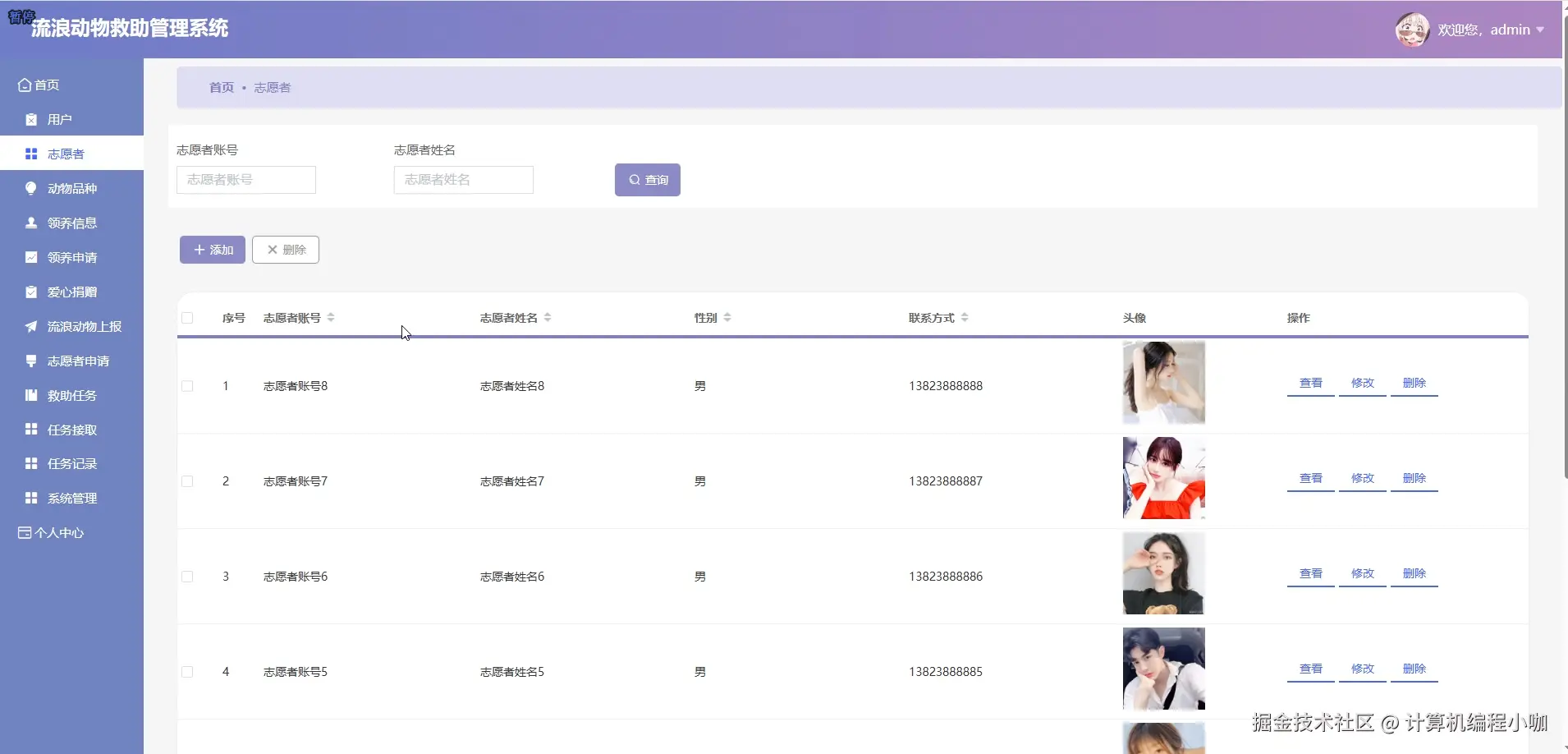Click the 志愿者账号 search input field
The image size is (1568, 754).
(x=246, y=180)
